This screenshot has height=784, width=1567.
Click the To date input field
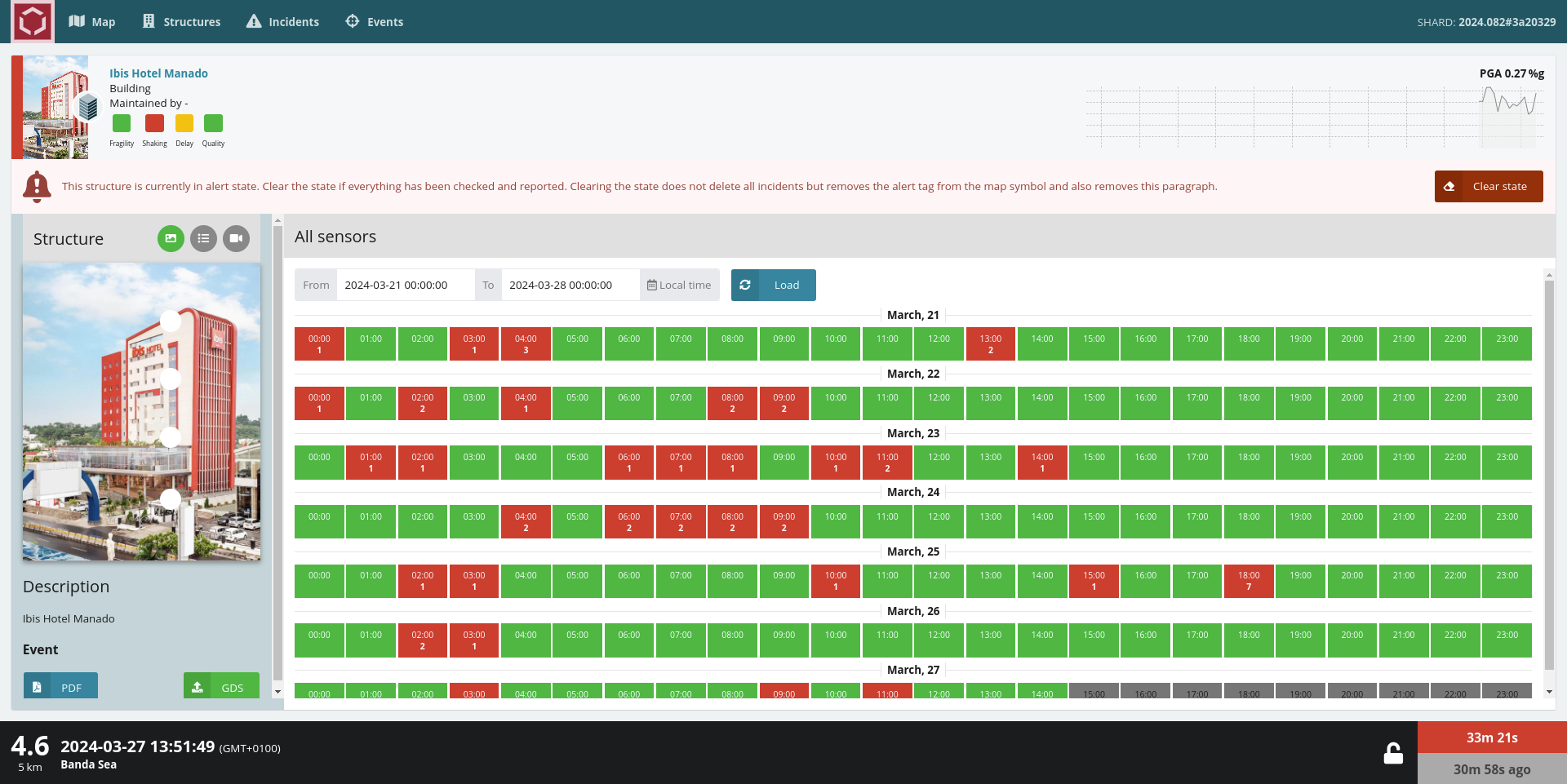(x=570, y=285)
